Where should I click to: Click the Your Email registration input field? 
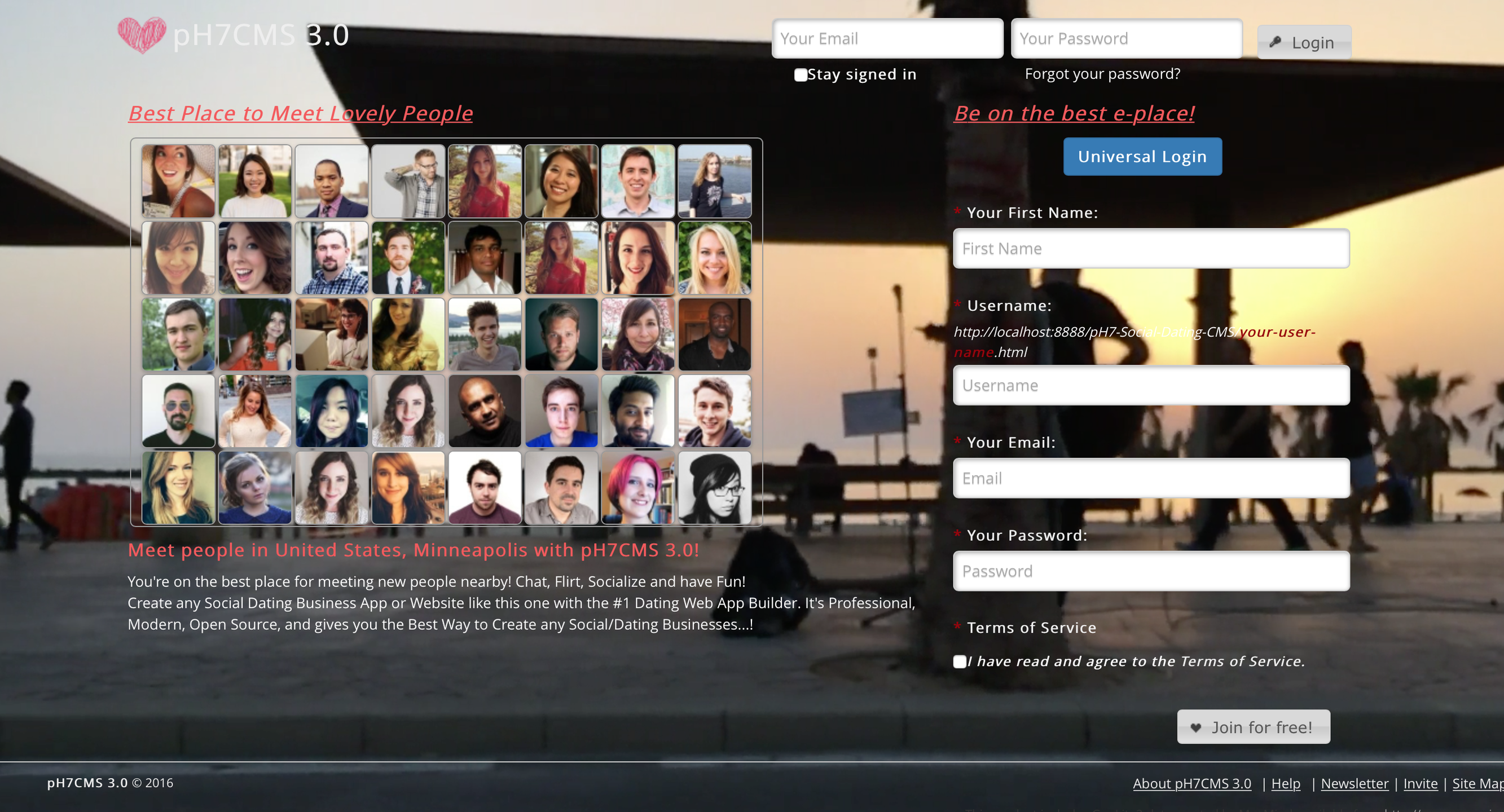pyautogui.click(x=1150, y=477)
